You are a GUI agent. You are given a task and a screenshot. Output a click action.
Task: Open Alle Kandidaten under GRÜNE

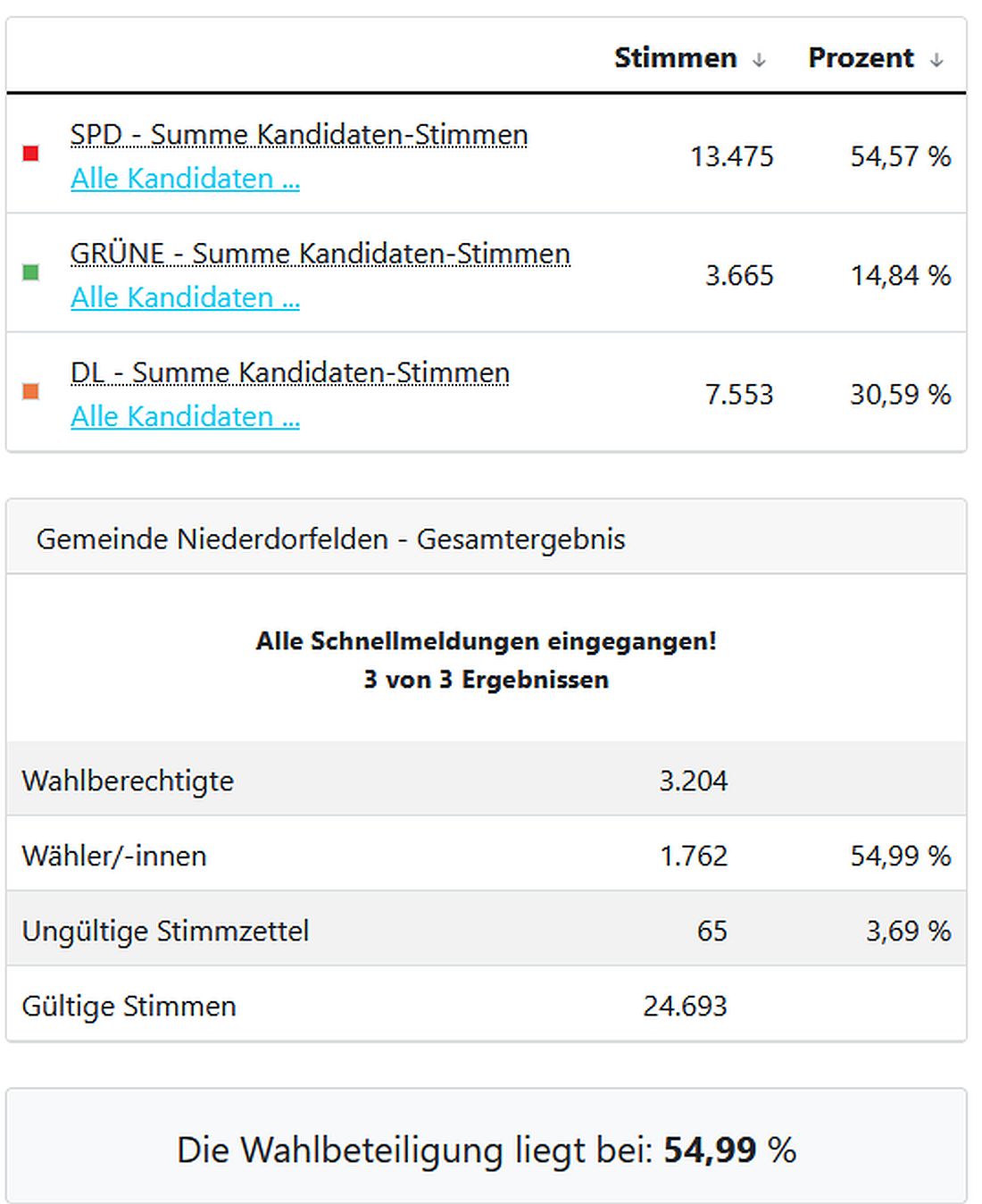coord(185,297)
